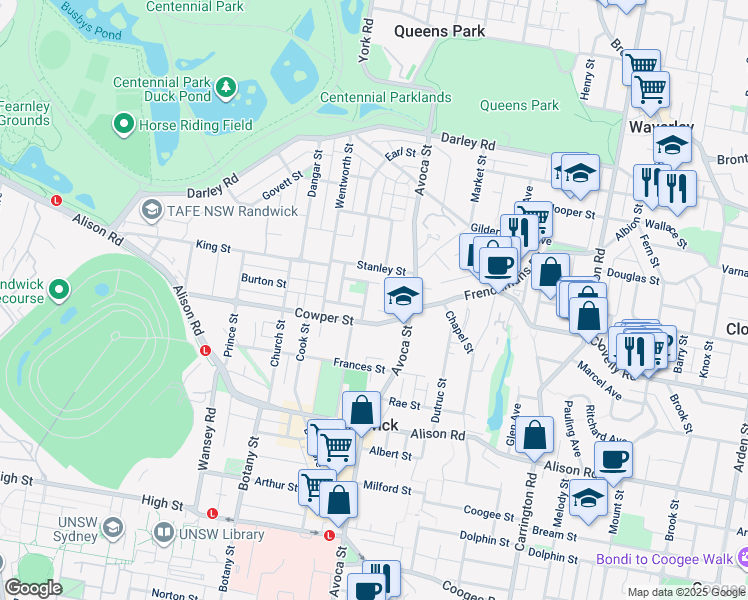Select the Horse Riding Field pin
This screenshot has width=748, height=600.
point(124,124)
